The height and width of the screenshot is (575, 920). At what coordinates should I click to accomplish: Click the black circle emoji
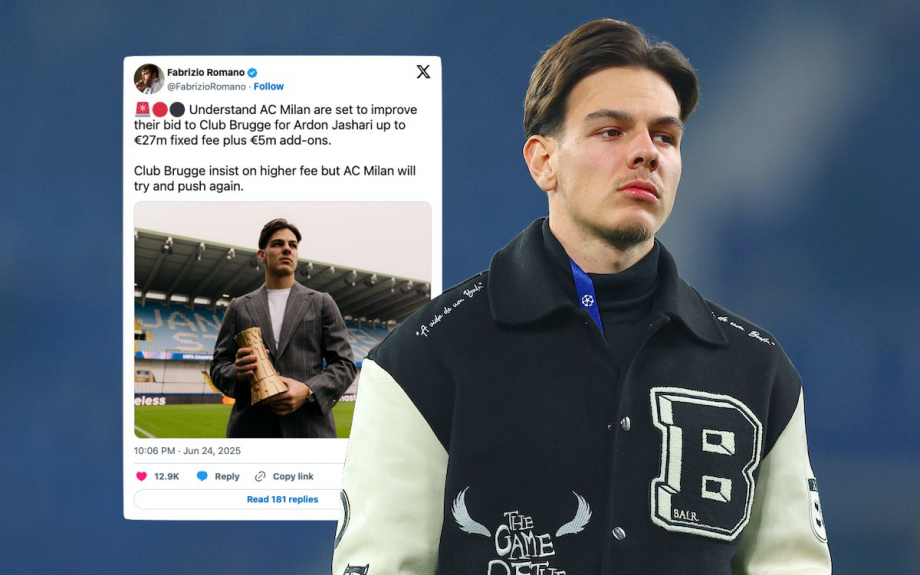click(177, 109)
